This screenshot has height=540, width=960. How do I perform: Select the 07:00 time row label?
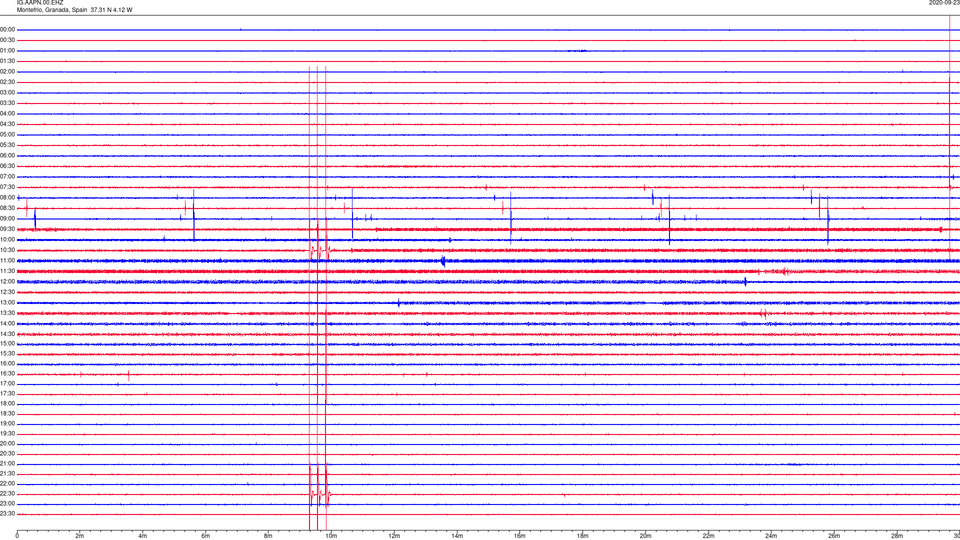point(7,176)
